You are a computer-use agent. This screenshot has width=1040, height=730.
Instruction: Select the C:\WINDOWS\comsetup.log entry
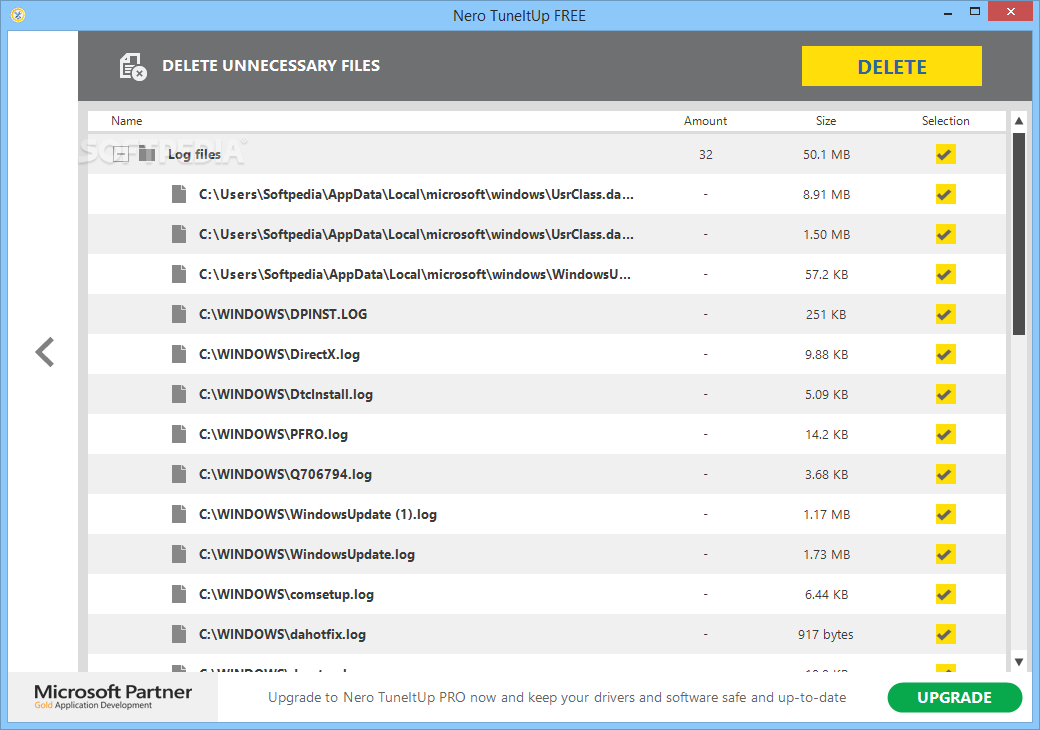[x=287, y=594]
